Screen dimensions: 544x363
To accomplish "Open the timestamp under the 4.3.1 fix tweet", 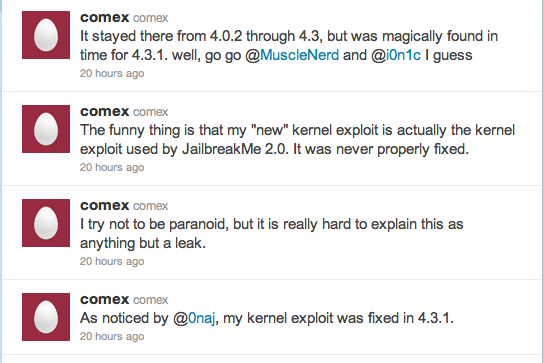I will point(112,337).
